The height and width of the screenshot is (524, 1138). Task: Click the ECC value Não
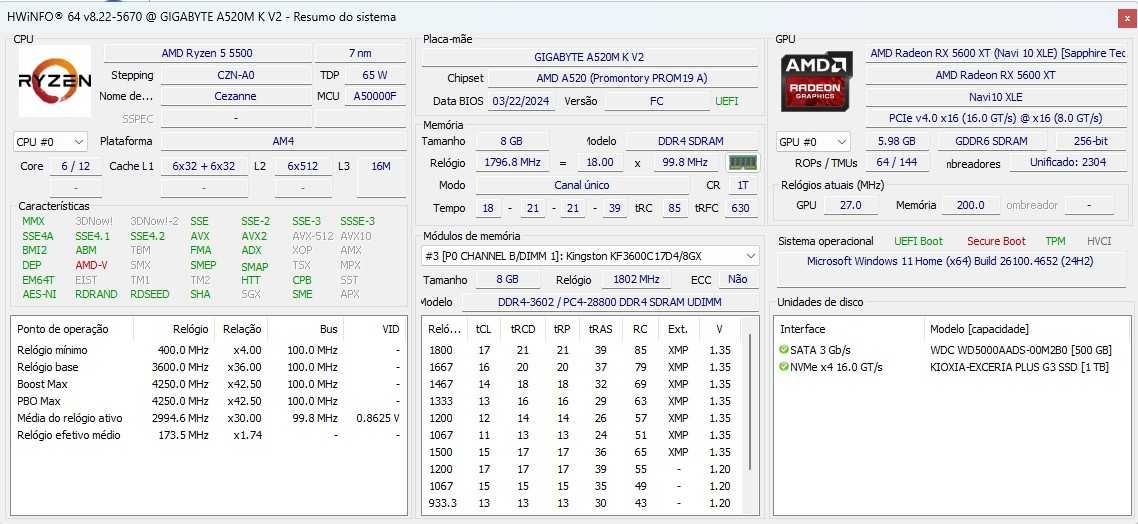(x=738, y=279)
